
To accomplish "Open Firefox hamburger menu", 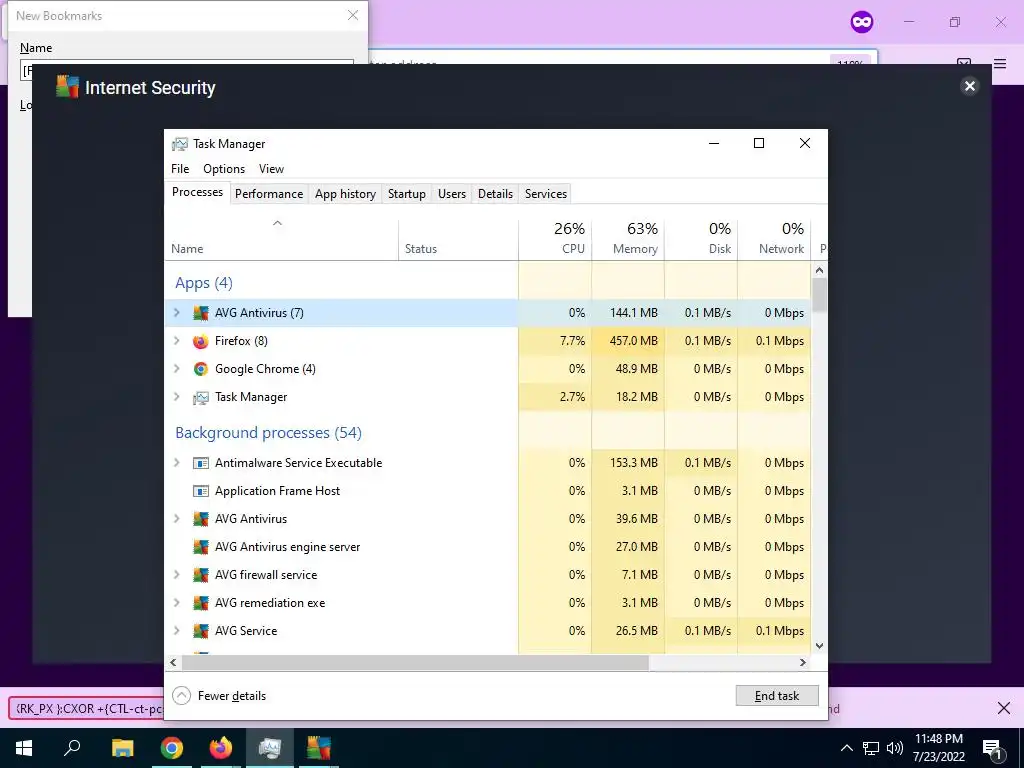I will [1000, 63].
